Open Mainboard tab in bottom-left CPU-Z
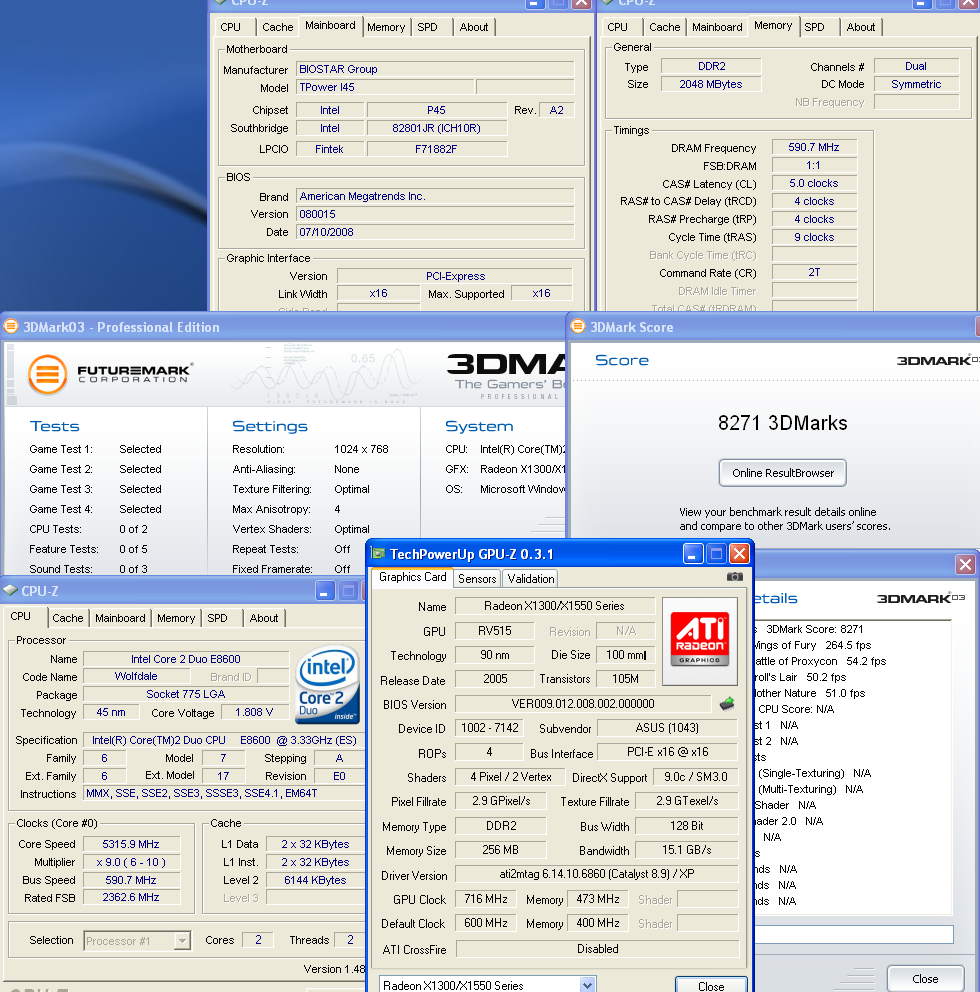The height and width of the screenshot is (992, 980). pyautogui.click(x=120, y=618)
